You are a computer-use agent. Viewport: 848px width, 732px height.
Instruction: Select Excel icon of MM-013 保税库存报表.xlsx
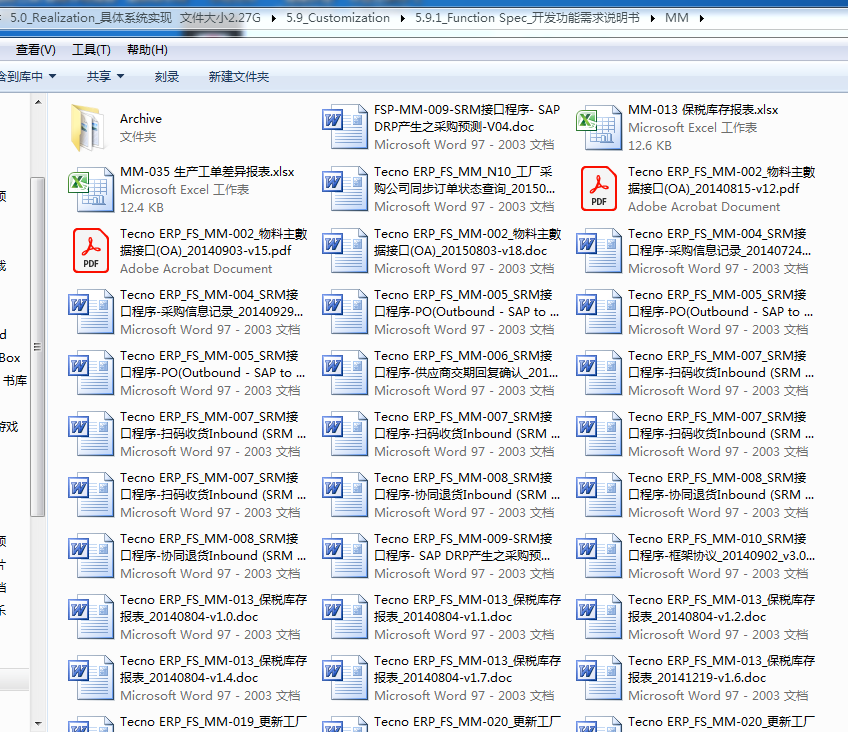(x=598, y=128)
